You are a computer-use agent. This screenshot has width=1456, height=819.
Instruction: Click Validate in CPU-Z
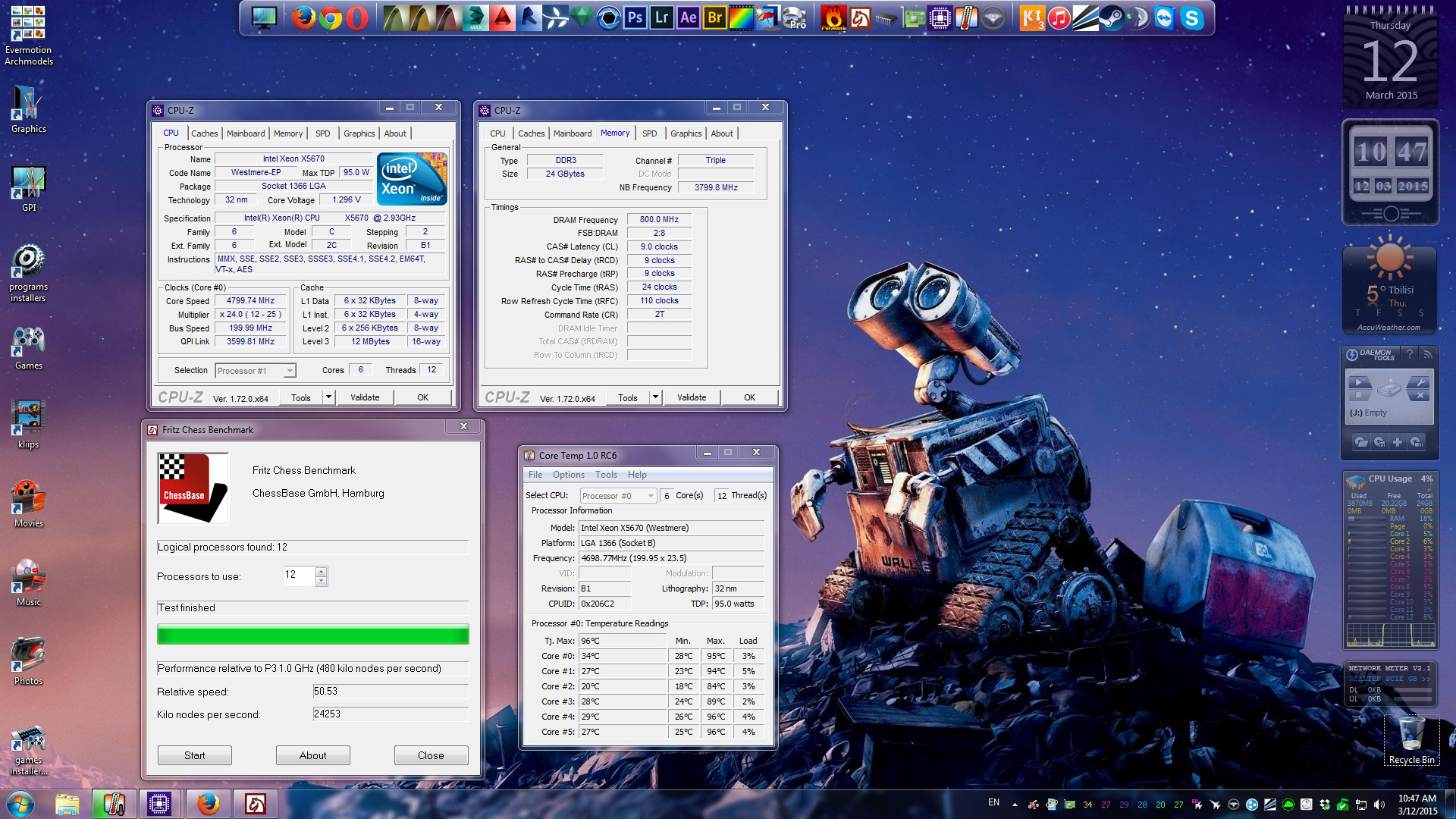[365, 397]
